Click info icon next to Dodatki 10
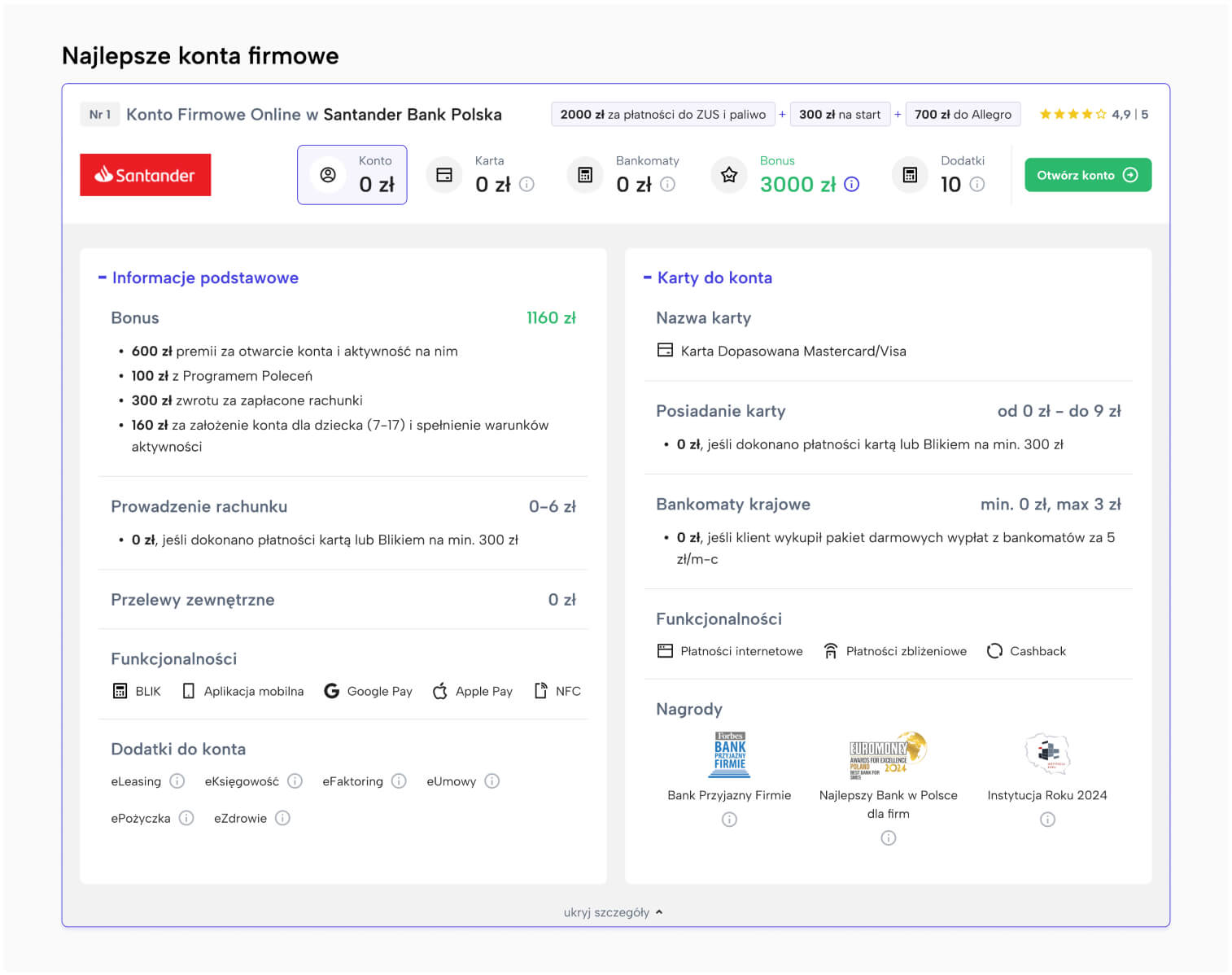 (x=977, y=185)
